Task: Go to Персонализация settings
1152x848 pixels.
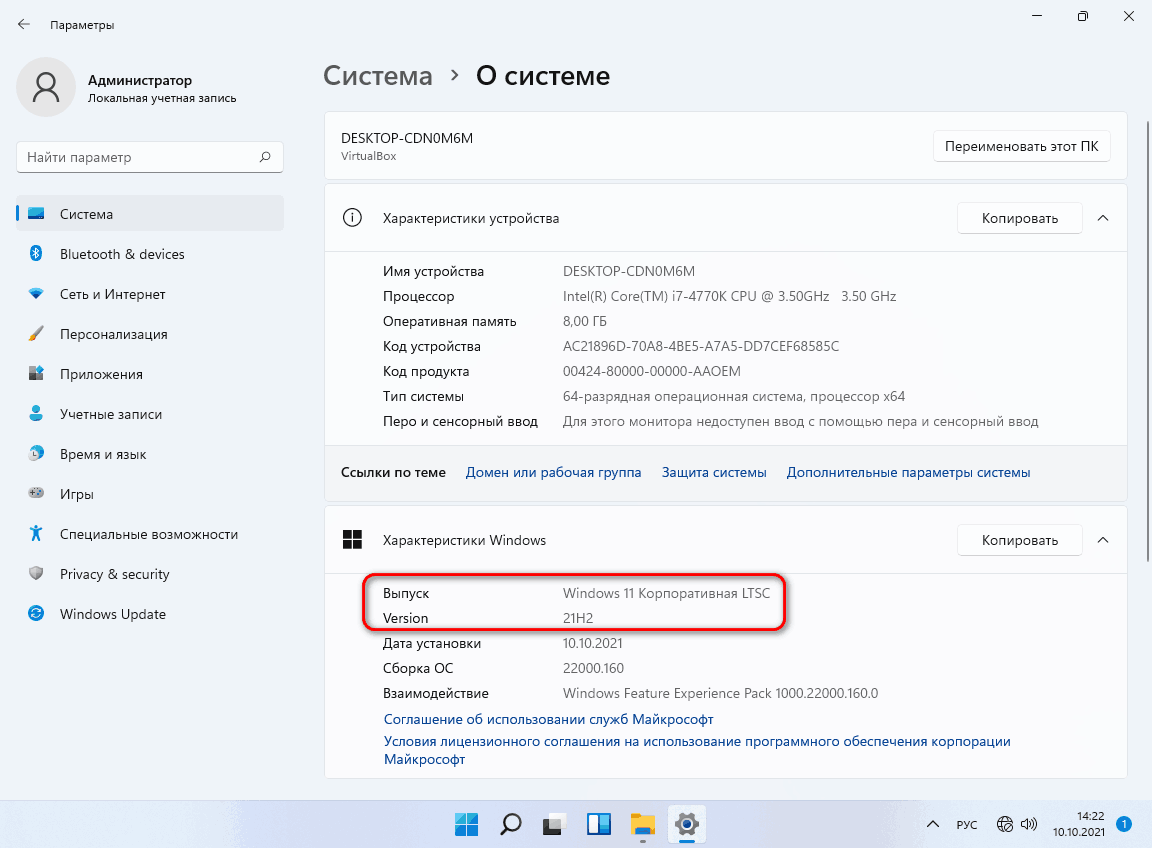Action: point(113,334)
